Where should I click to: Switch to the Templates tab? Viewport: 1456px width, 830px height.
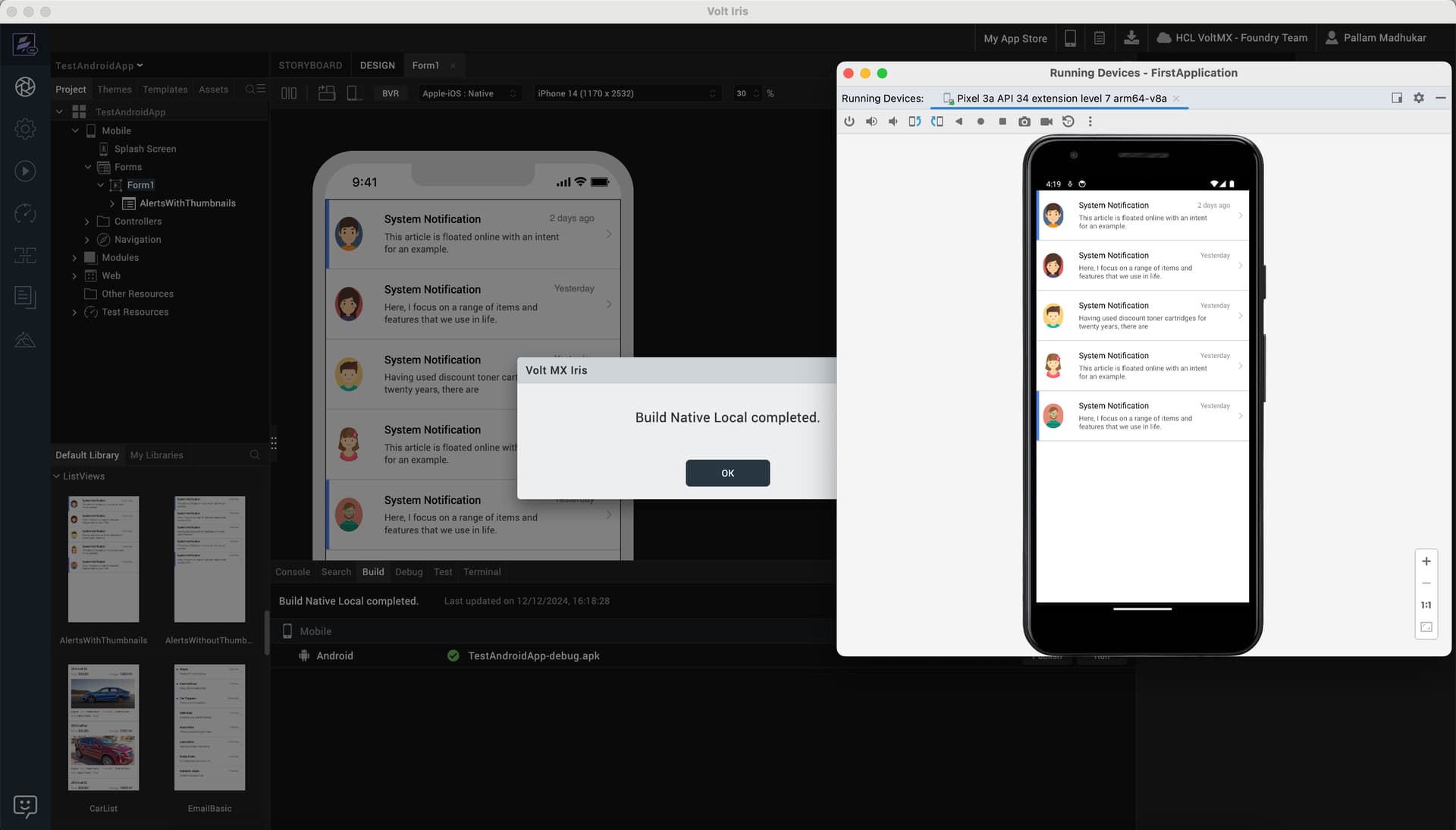tap(165, 90)
